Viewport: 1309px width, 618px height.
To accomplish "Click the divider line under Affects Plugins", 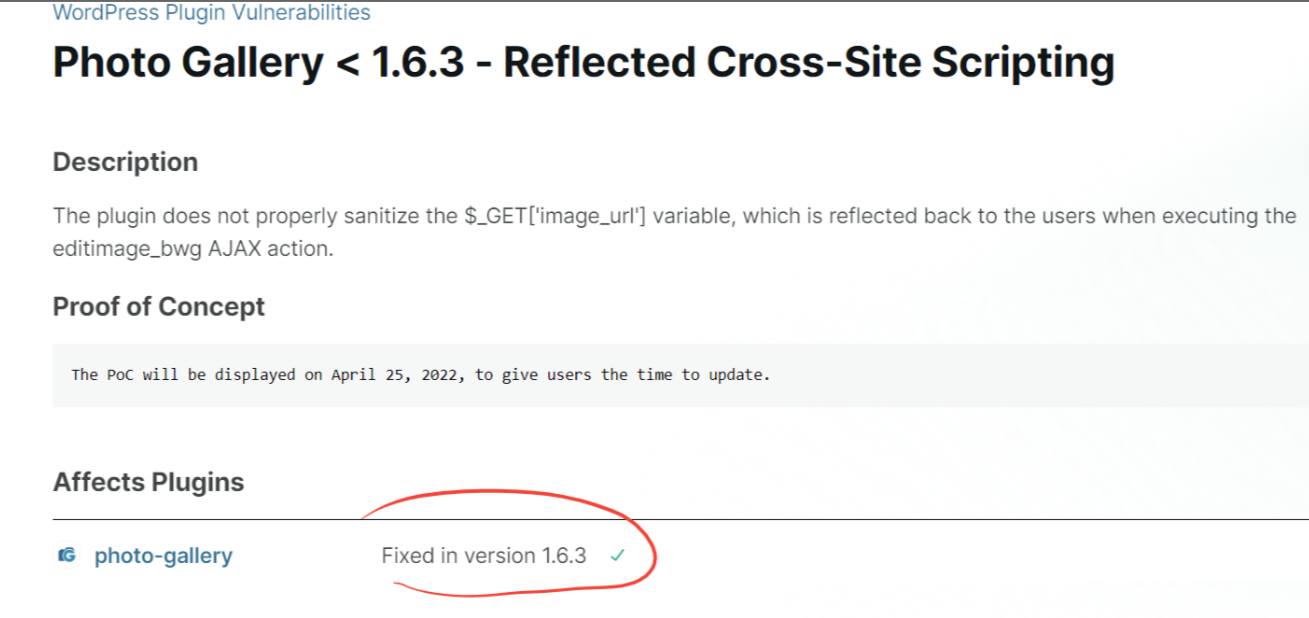I will coord(680,520).
